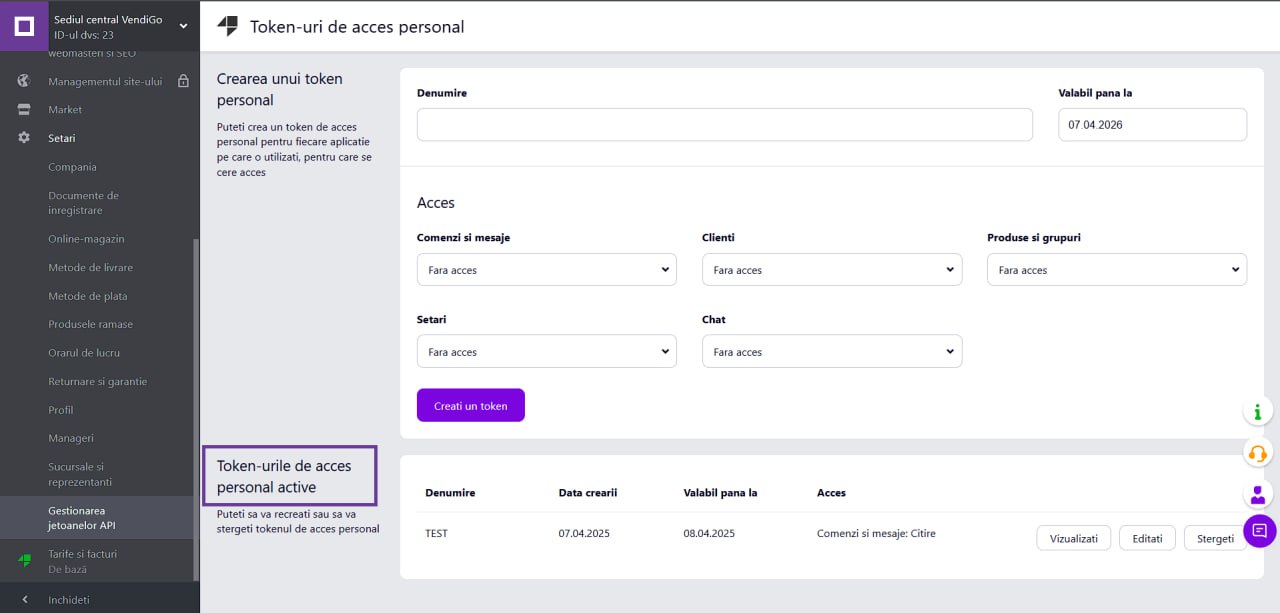The height and width of the screenshot is (613, 1280).
Task: Open the Chat access dropdown
Action: (832, 352)
